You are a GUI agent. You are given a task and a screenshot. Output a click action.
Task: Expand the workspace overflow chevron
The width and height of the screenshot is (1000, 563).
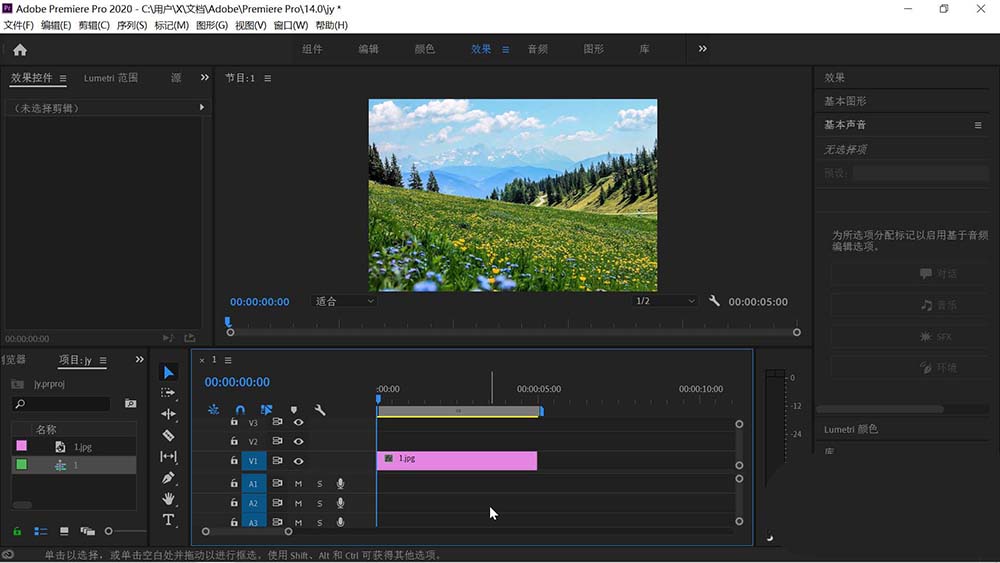pos(702,49)
